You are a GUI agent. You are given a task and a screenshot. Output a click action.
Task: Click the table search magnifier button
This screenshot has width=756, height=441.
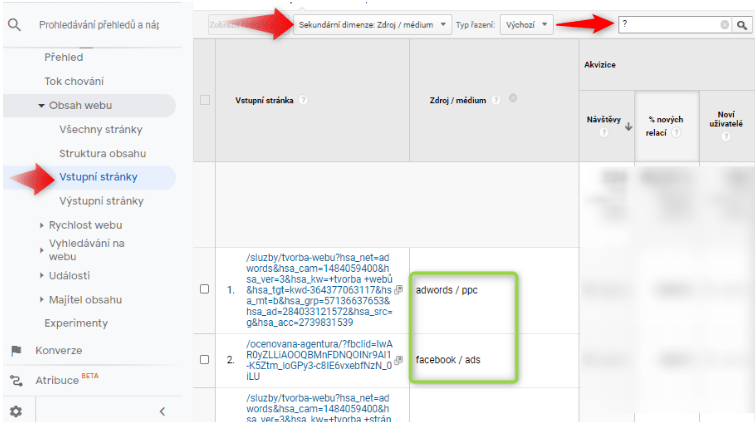742,25
